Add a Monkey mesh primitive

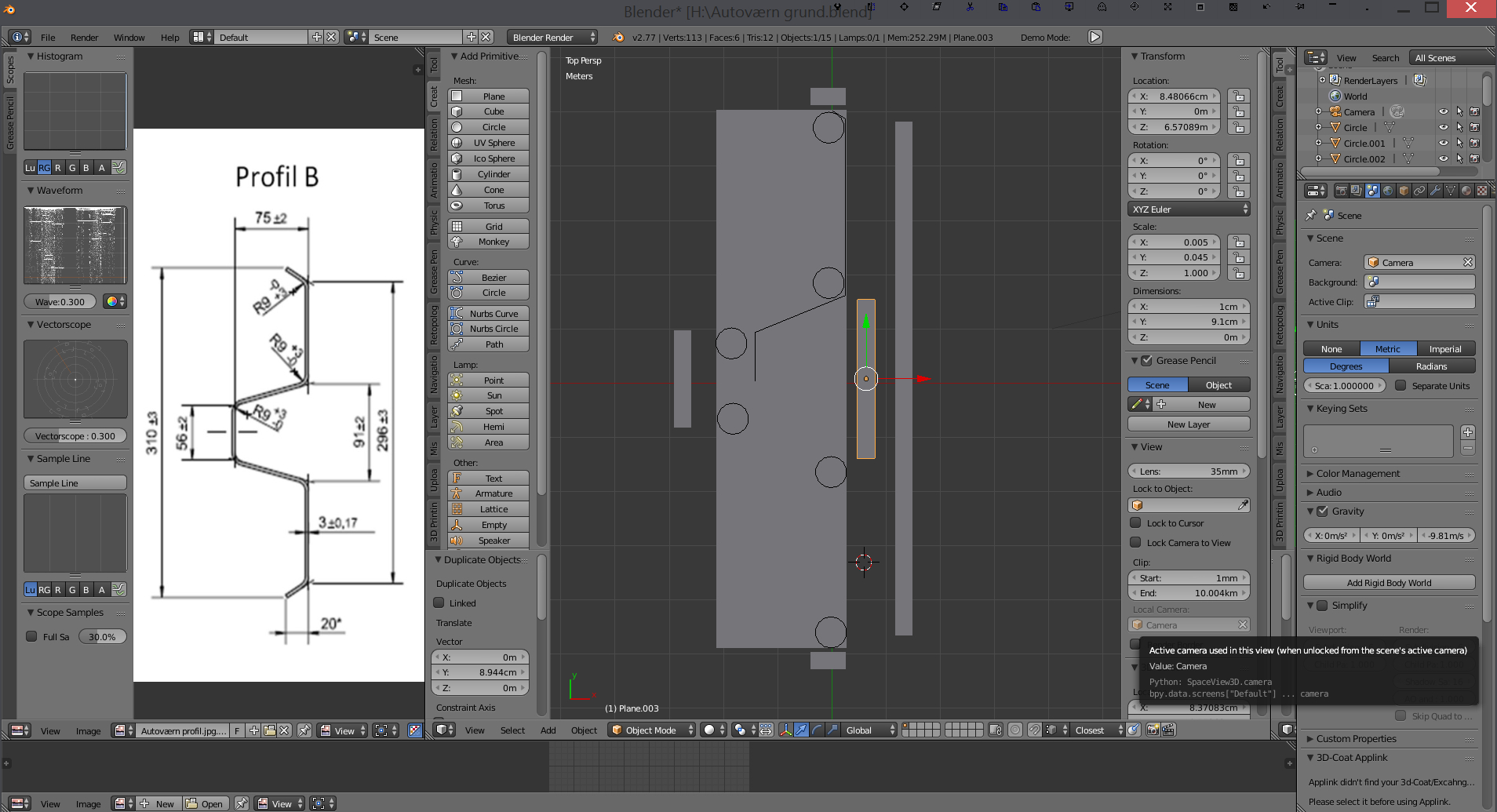coord(488,242)
